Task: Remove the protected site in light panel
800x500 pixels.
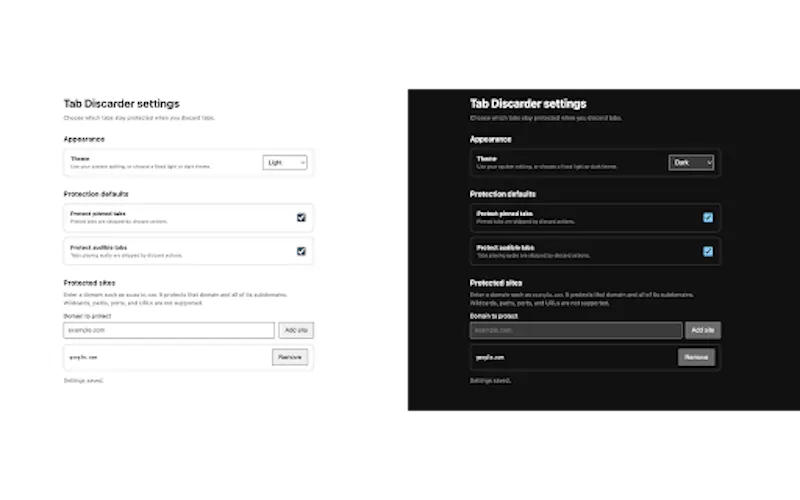Action: (x=290, y=357)
